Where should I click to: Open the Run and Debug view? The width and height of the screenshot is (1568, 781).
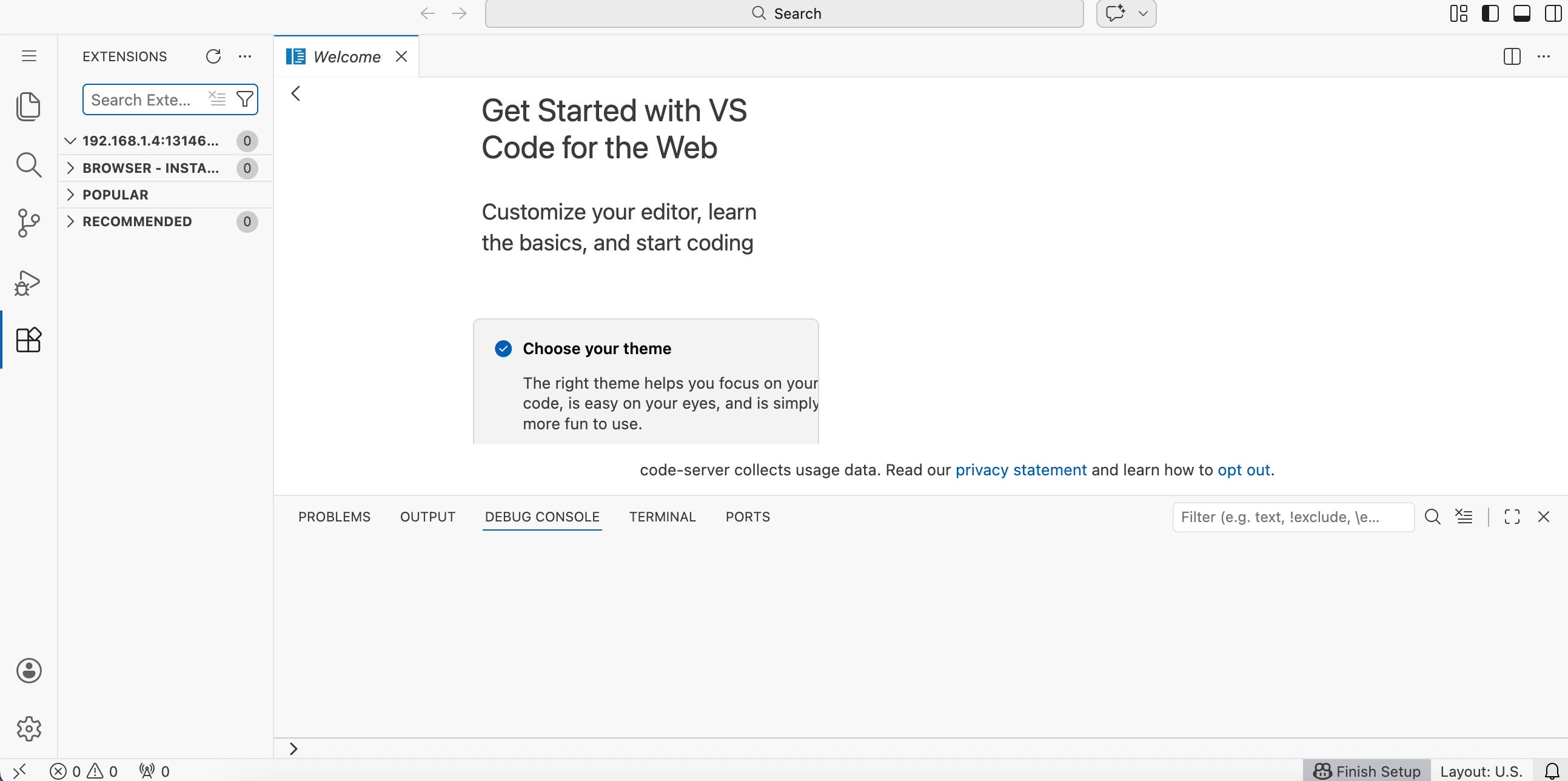tap(28, 282)
